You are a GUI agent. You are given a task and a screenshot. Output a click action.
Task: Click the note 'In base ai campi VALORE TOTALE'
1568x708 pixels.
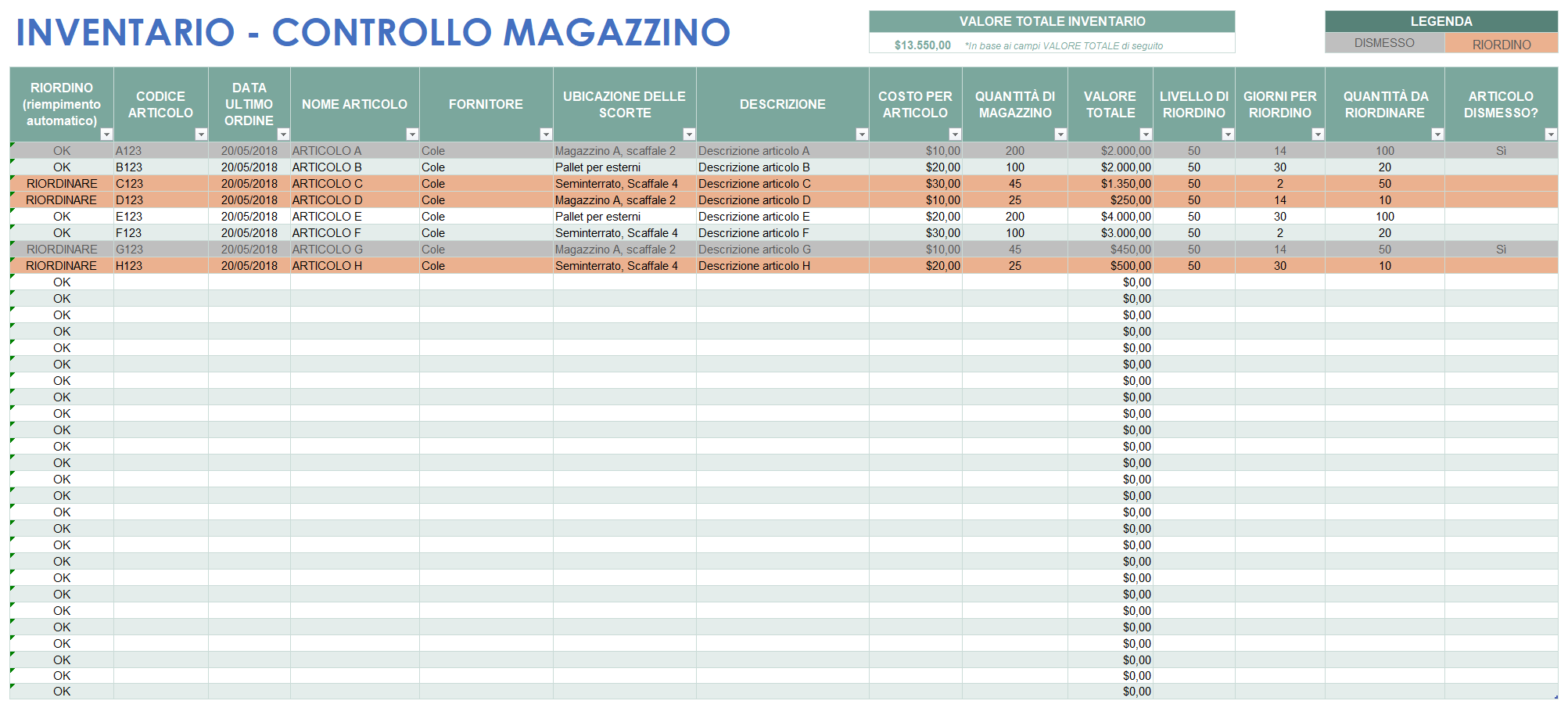click(x=1064, y=46)
